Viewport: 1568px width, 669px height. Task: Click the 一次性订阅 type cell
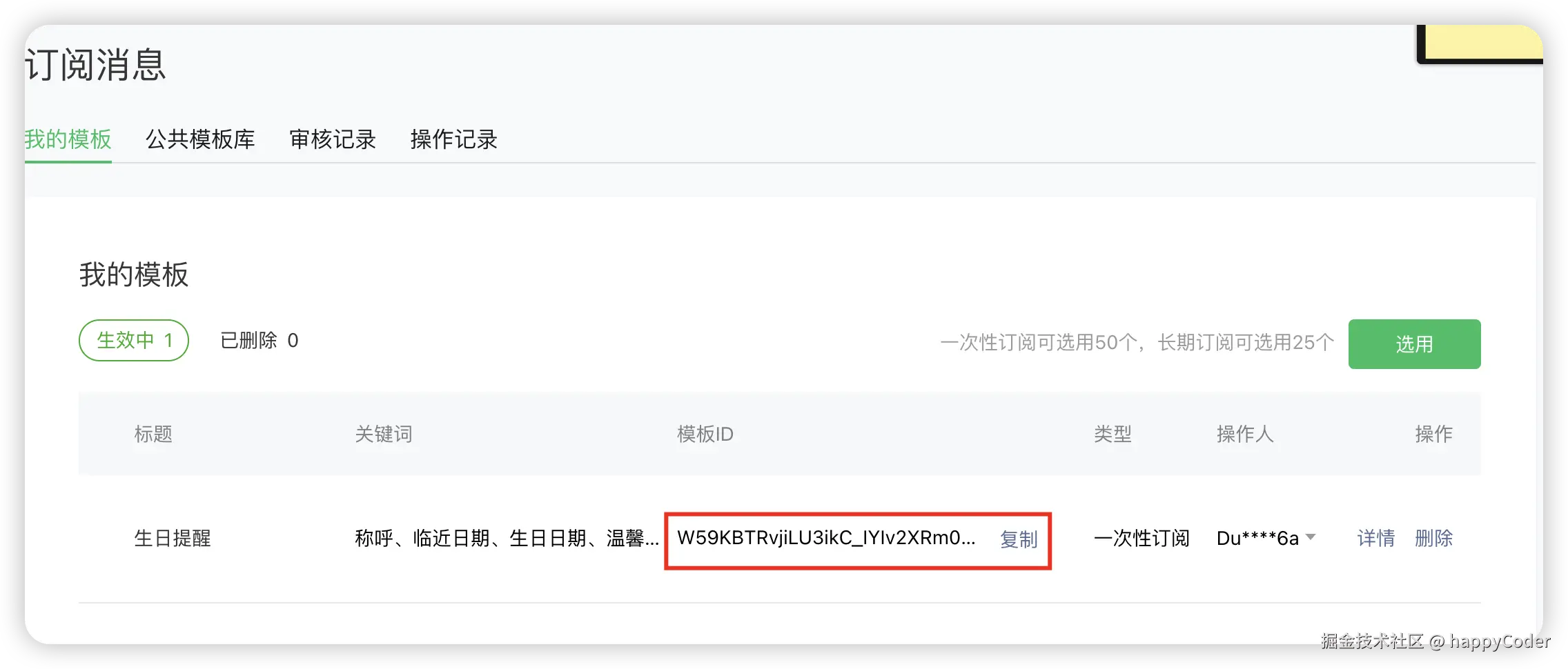click(x=1141, y=538)
